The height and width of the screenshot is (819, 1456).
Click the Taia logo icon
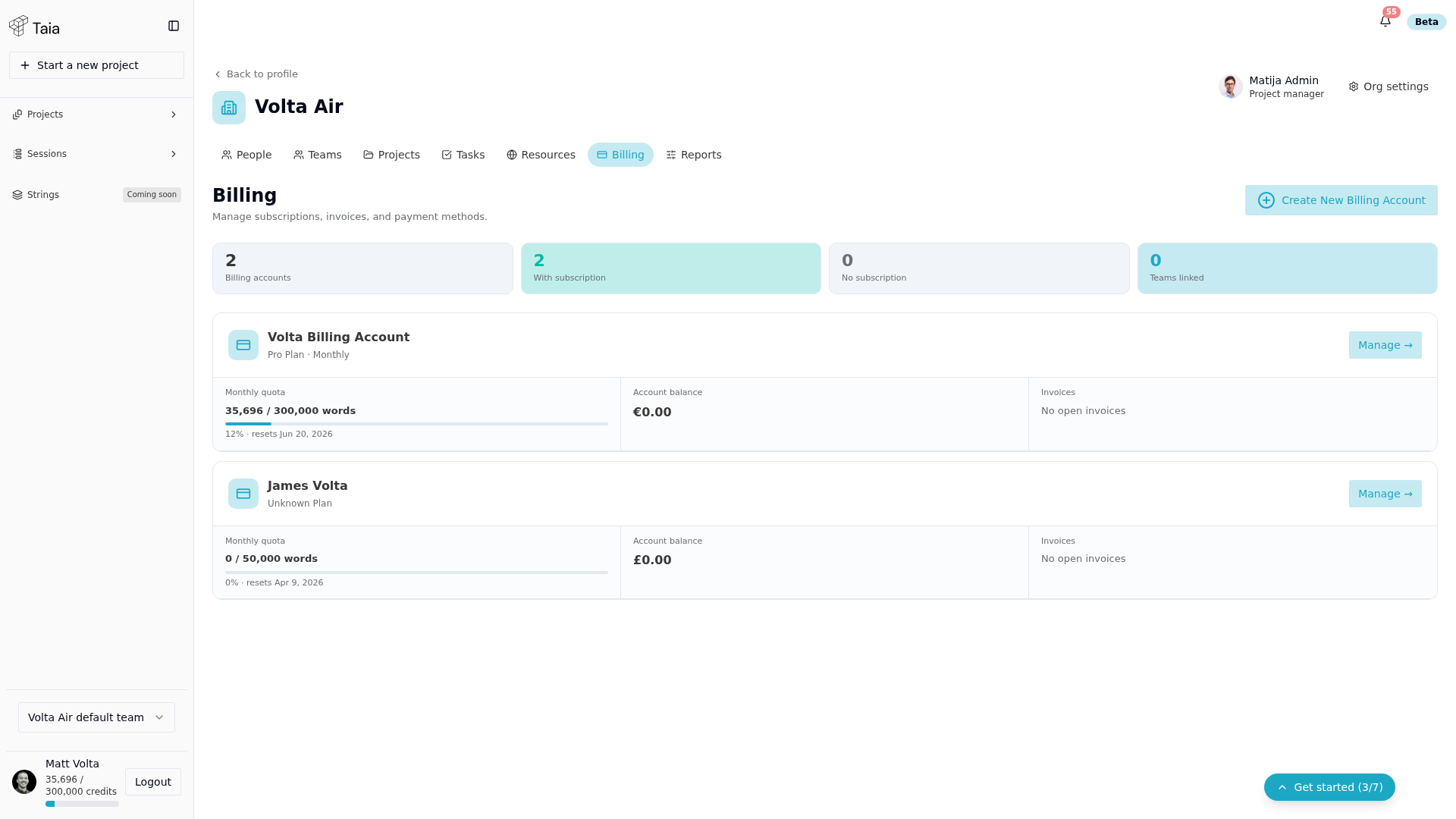tap(18, 27)
